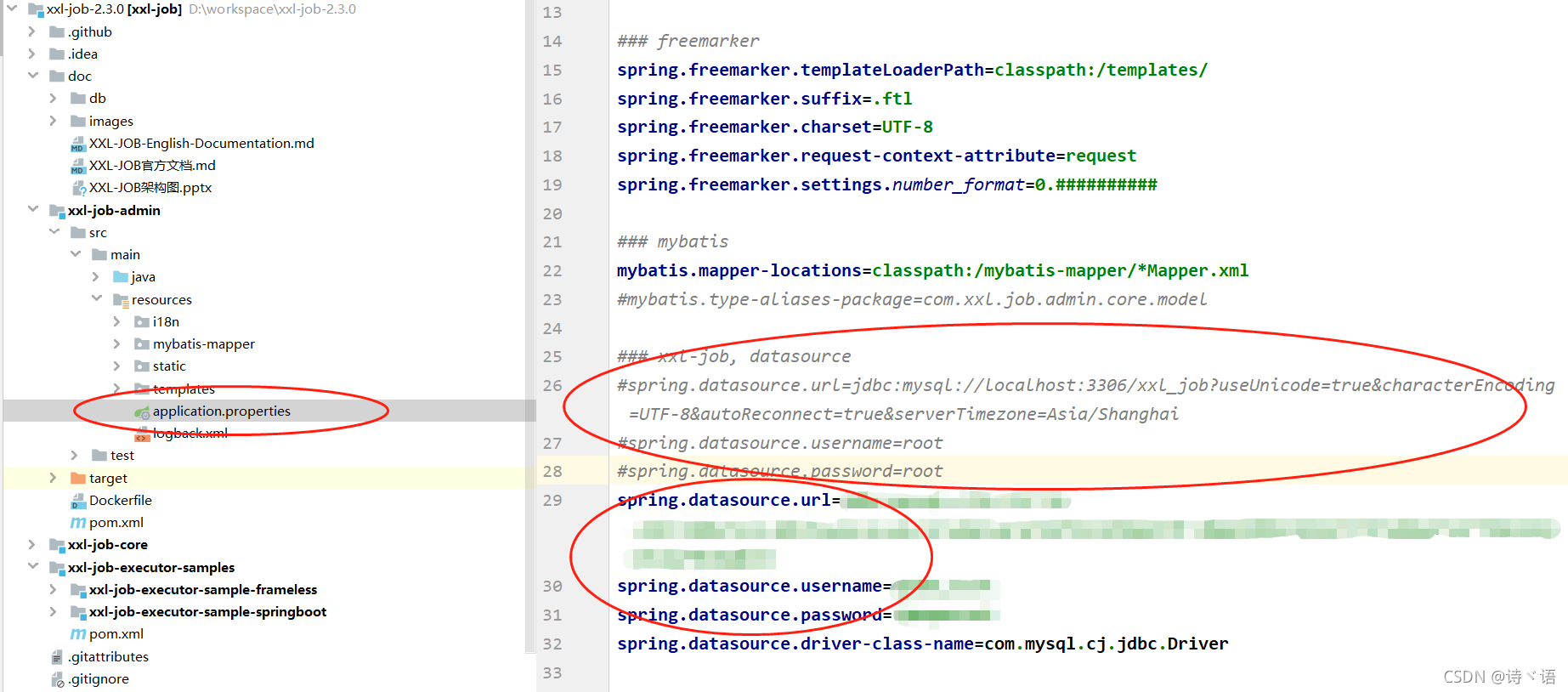
Task: Click the spring.freemarker.settings.number_format line
Action: [886, 184]
